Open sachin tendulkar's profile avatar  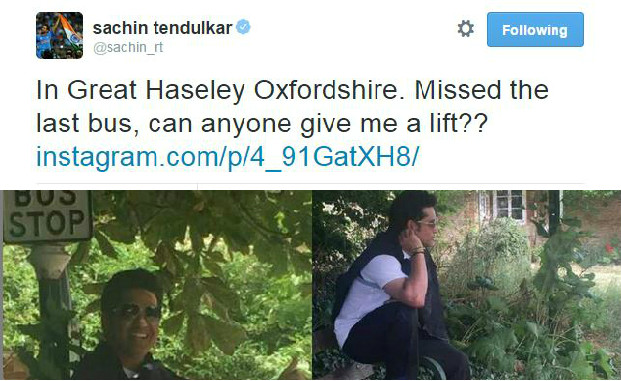pos(59,35)
